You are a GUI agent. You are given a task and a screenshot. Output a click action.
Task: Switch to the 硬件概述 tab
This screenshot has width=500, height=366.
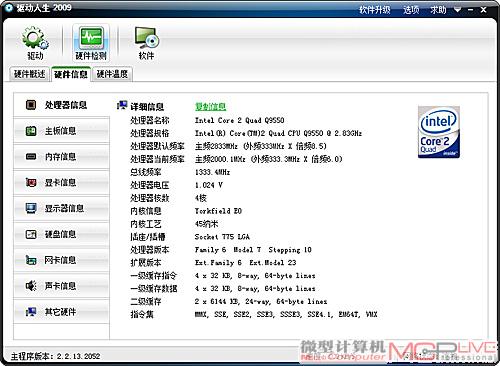[x=30, y=74]
